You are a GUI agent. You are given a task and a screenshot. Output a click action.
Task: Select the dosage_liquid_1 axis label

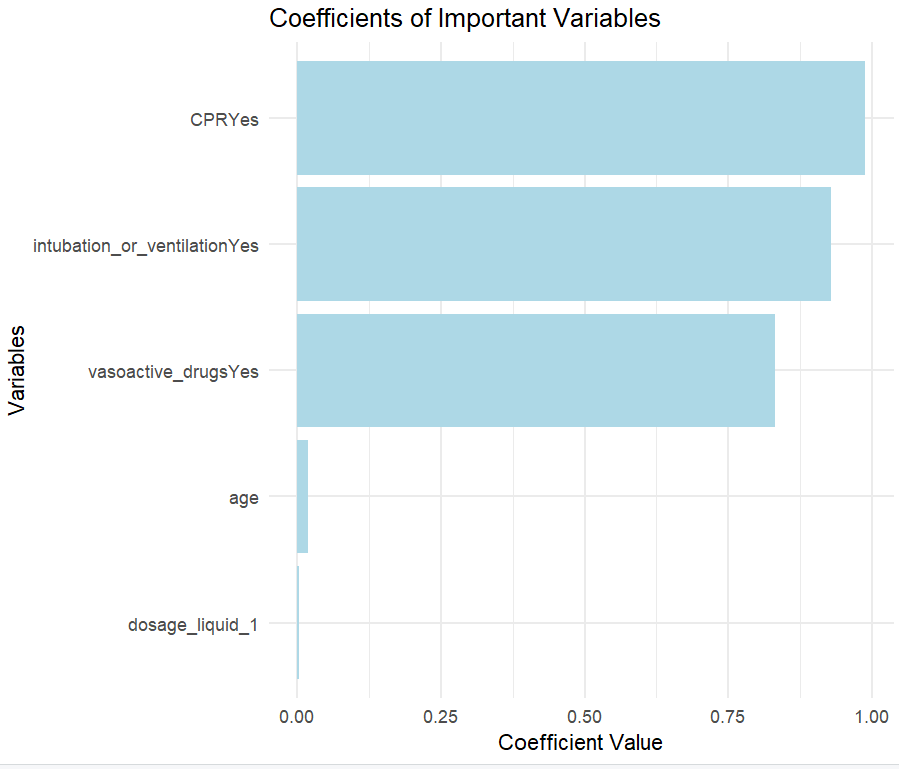tap(193, 624)
